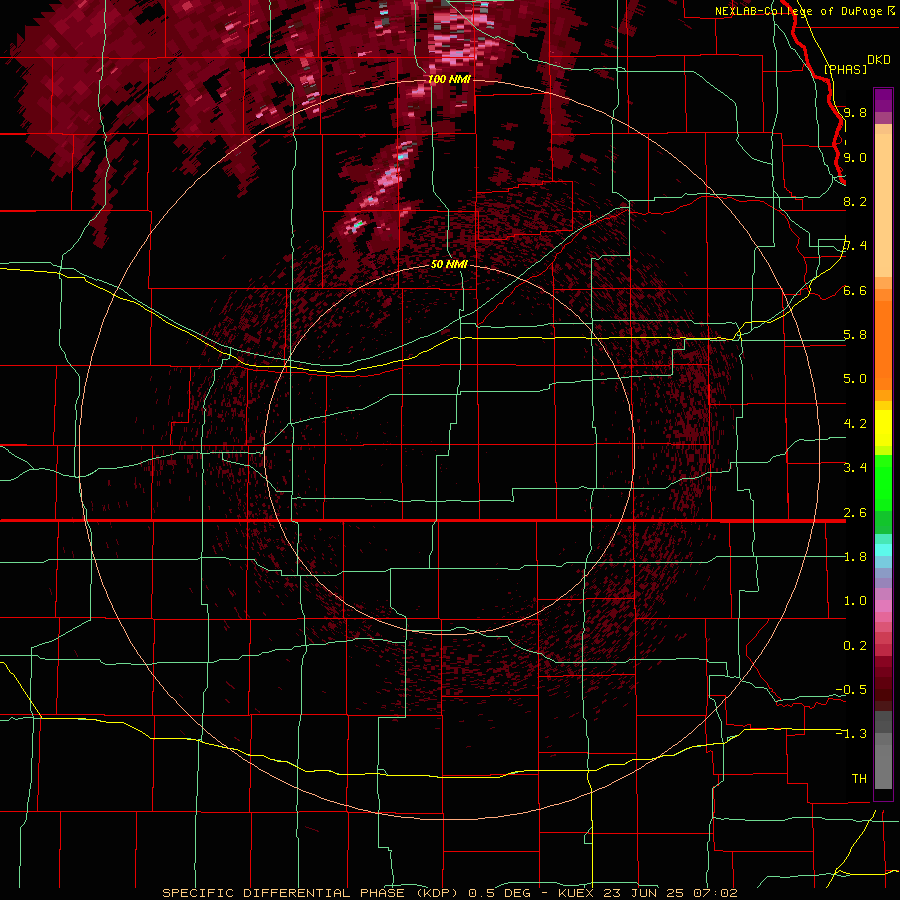This screenshot has height=900, width=900.
Task: Click the yellow segment of the color bar
Action: coord(883,428)
